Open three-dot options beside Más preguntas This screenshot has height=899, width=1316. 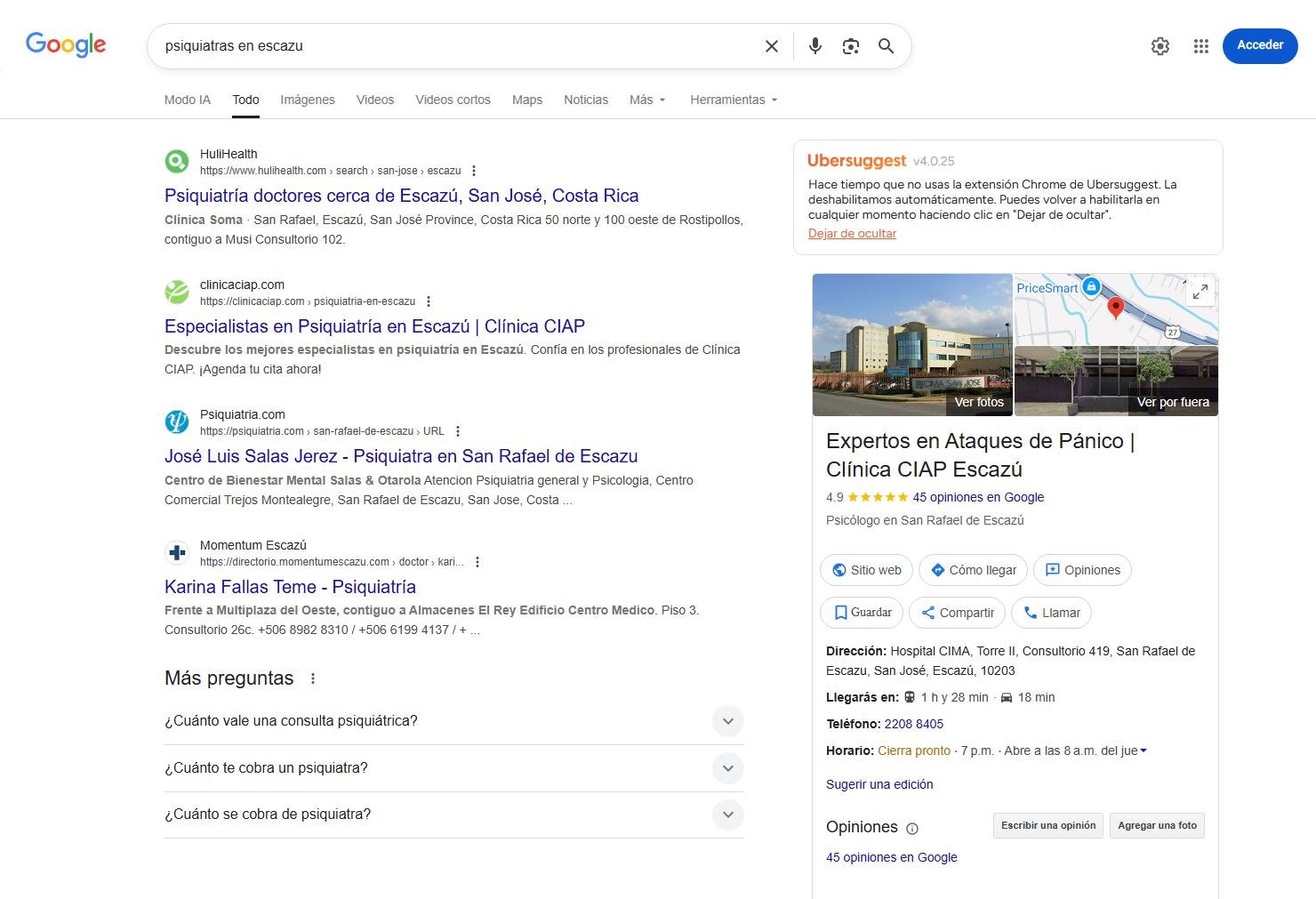(x=313, y=678)
